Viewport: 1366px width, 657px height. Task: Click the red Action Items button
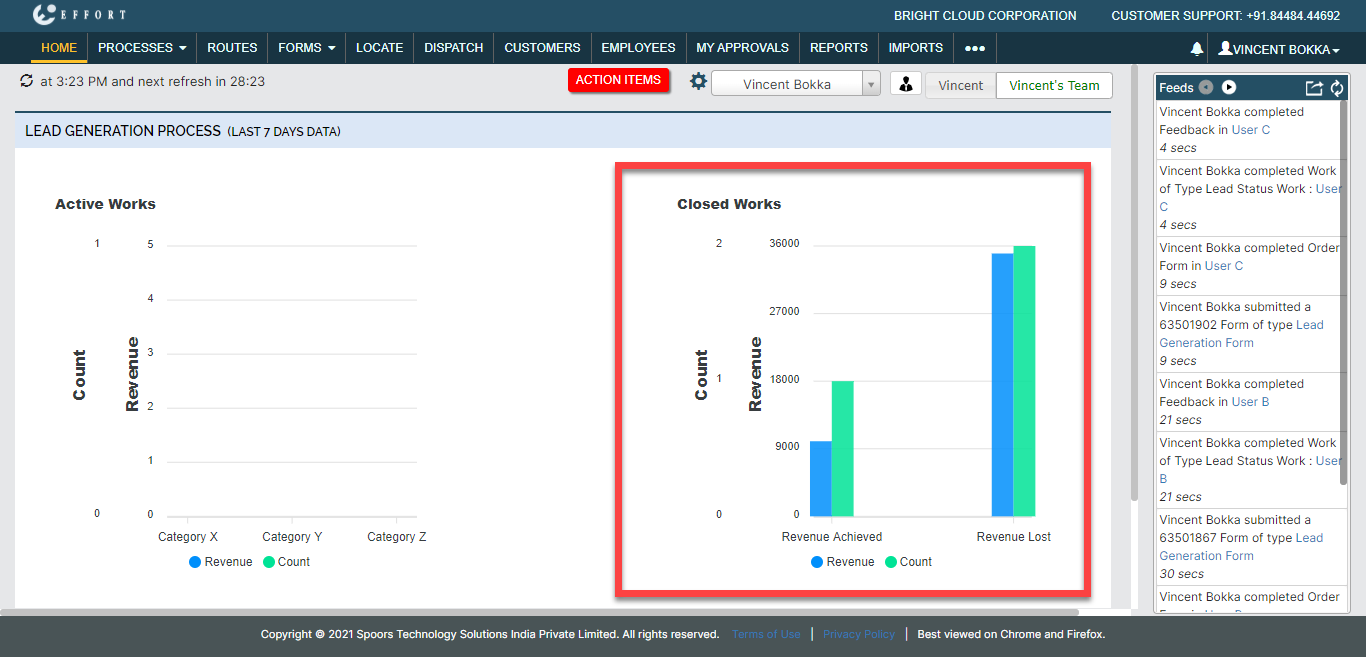[x=618, y=80]
